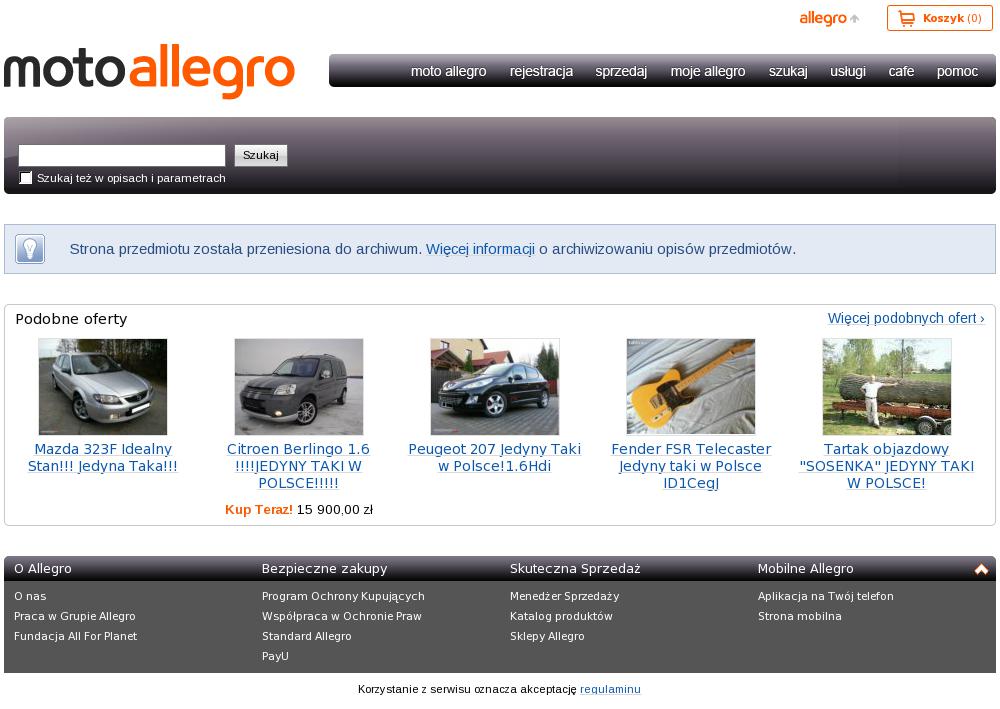Open 'O nas' footer link
Image resolution: width=1000 pixels, height=709 pixels.
[30, 596]
